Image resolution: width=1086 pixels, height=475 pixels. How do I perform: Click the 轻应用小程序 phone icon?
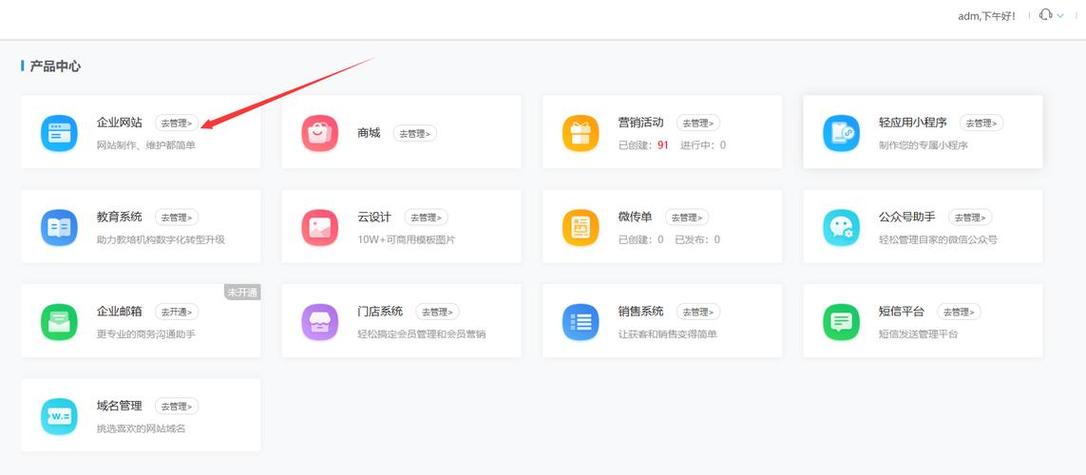(x=842, y=133)
